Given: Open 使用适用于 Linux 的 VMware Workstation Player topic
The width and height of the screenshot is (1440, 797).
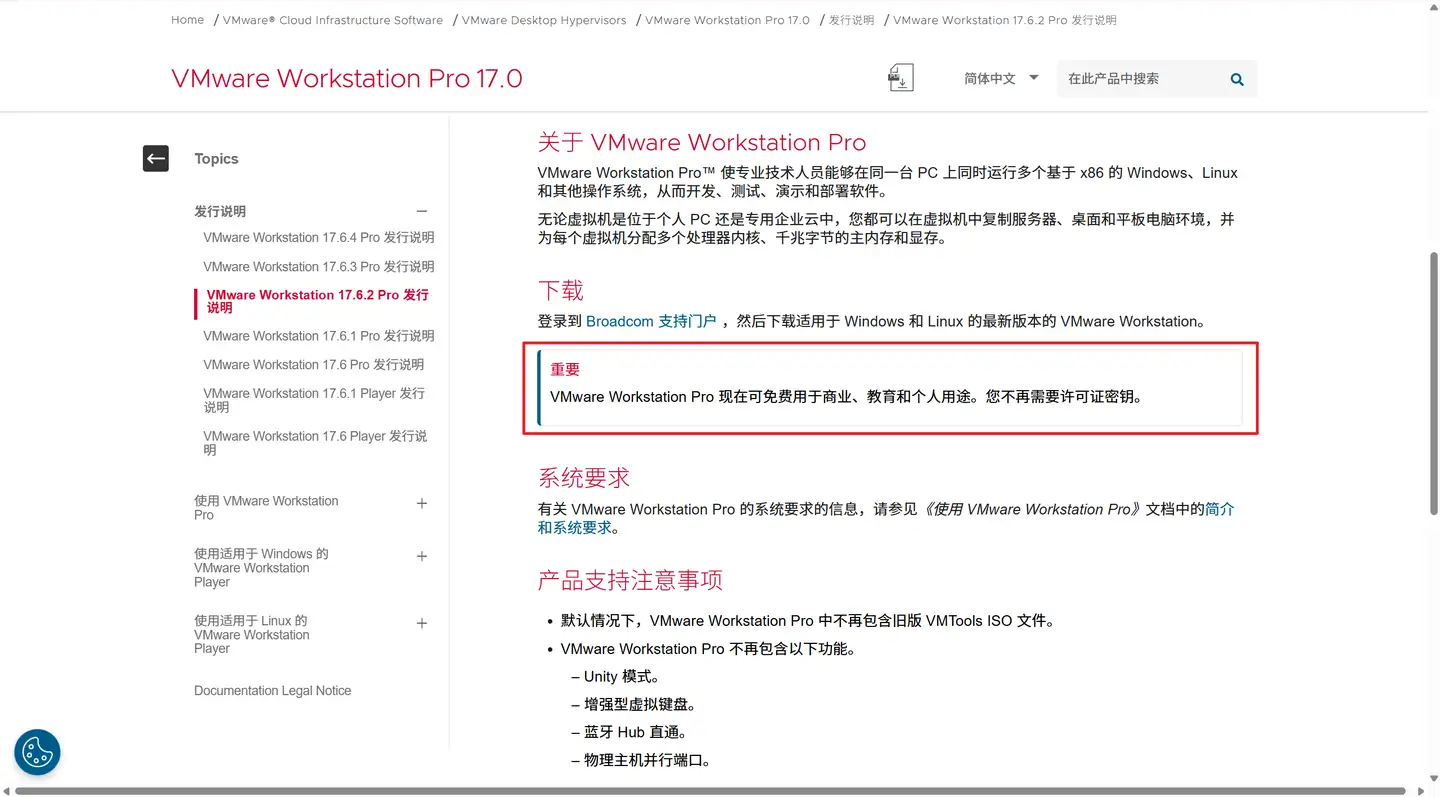Looking at the screenshot, I should click(x=252, y=635).
